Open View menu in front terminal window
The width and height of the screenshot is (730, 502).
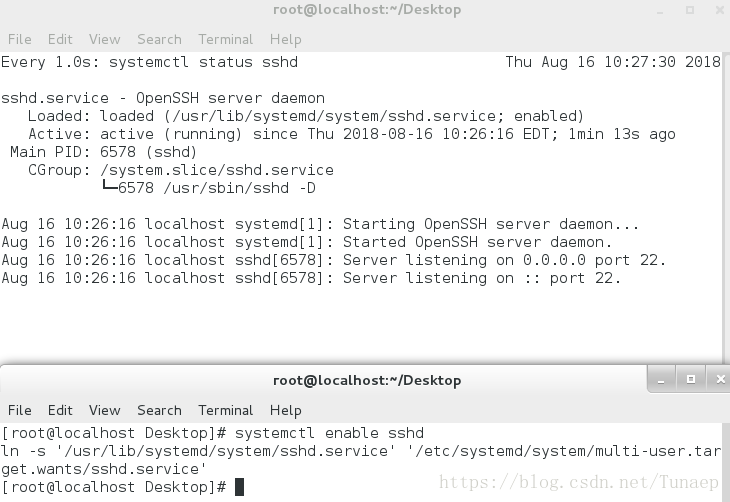105,410
